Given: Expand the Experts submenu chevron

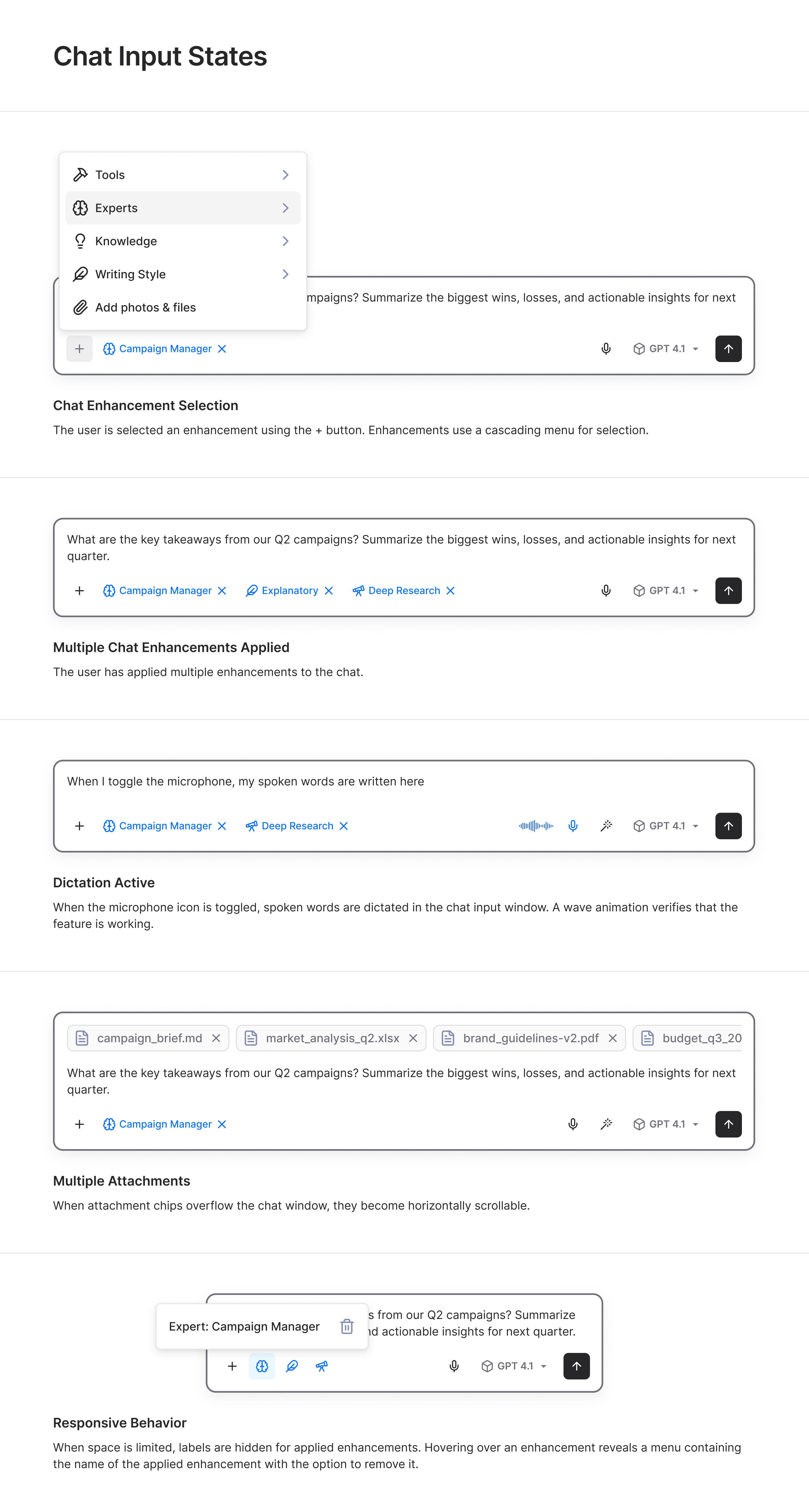Looking at the screenshot, I should (x=286, y=208).
